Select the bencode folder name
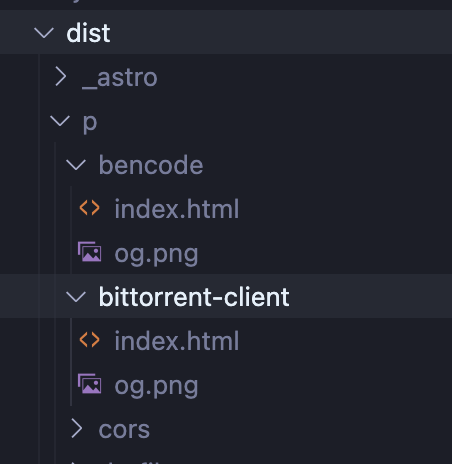 [x=151, y=165]
